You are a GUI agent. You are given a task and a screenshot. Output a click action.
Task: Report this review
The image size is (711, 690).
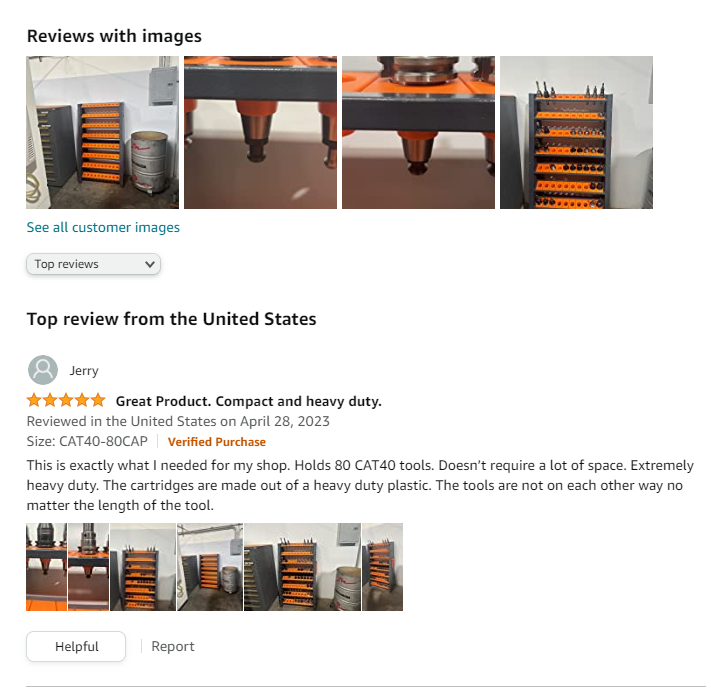coord(173,646)
